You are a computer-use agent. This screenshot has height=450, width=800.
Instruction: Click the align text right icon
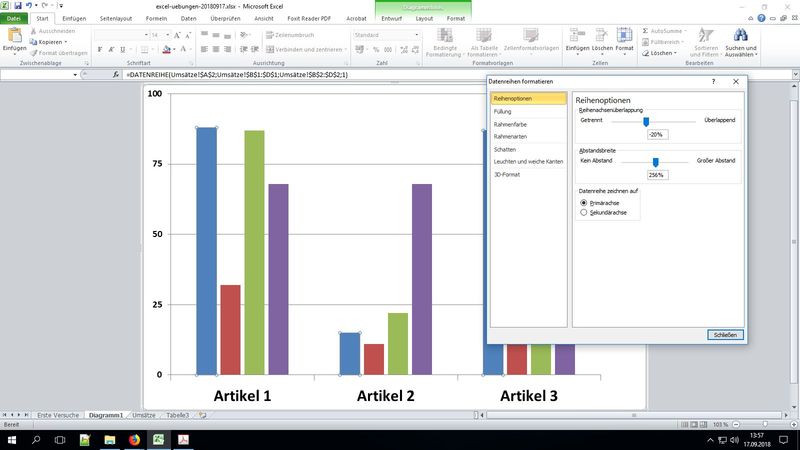(227, 49)
